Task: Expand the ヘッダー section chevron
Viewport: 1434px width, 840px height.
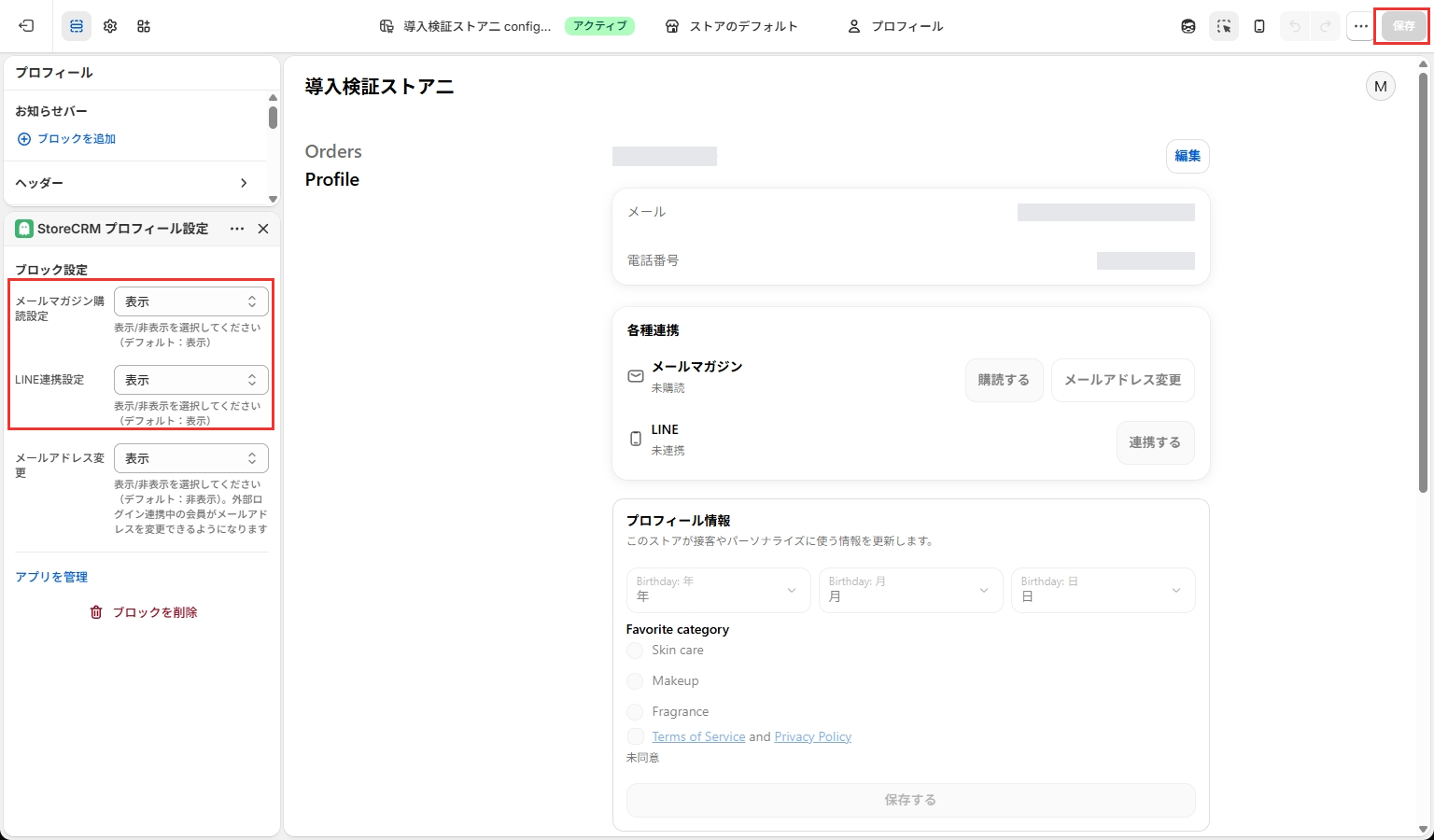Action: [244, 183]
